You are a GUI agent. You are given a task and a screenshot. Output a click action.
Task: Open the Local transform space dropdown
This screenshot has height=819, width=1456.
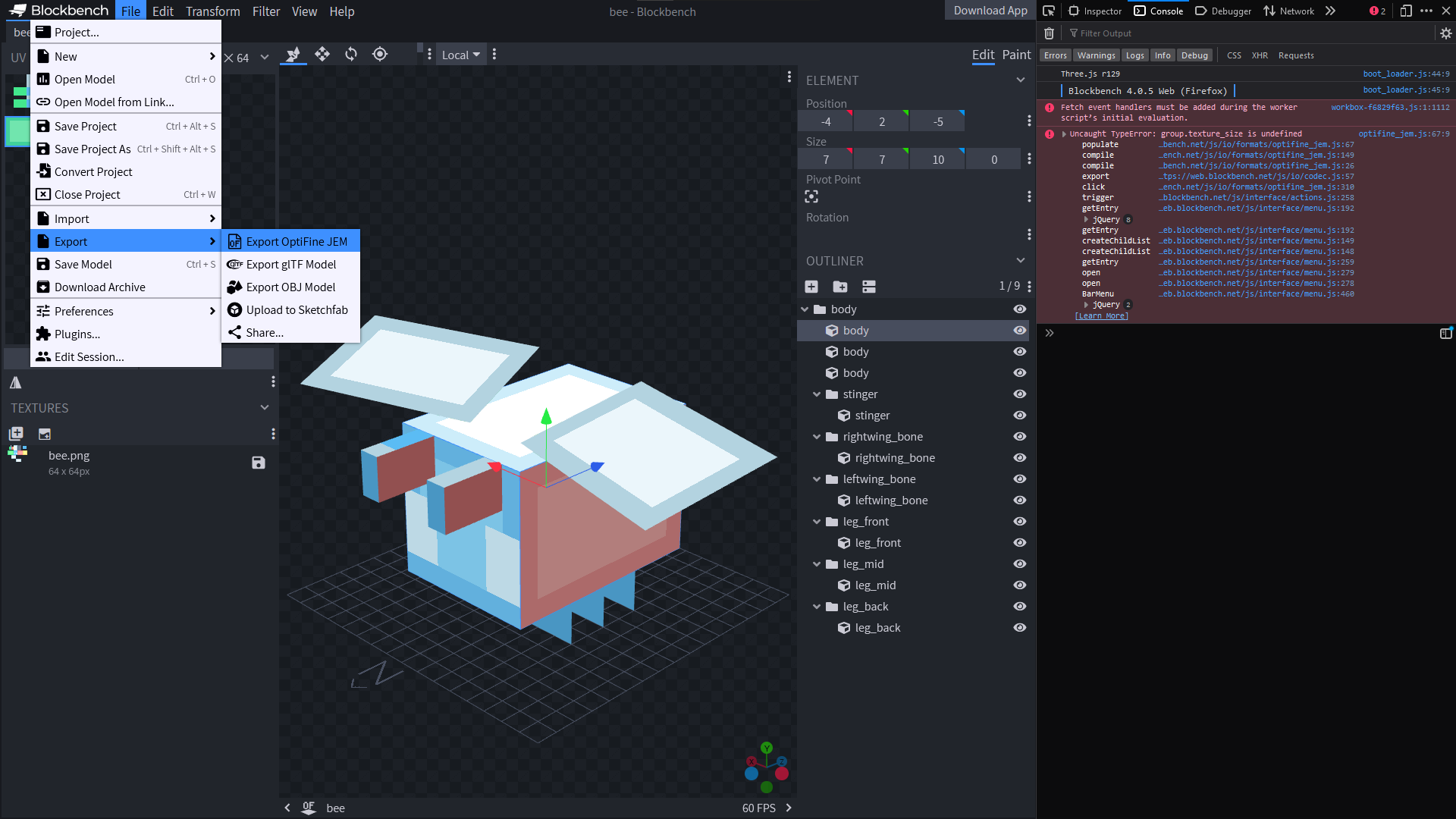click(x=461, y=55)
